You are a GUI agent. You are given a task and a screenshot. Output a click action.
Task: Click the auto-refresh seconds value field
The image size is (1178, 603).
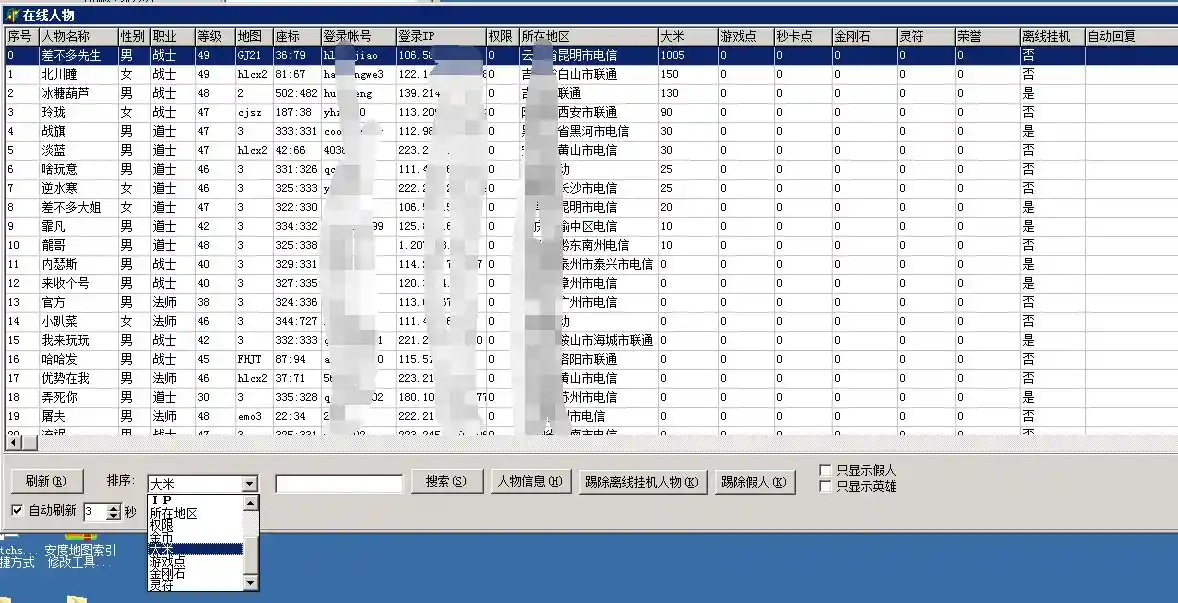(95, 512)
